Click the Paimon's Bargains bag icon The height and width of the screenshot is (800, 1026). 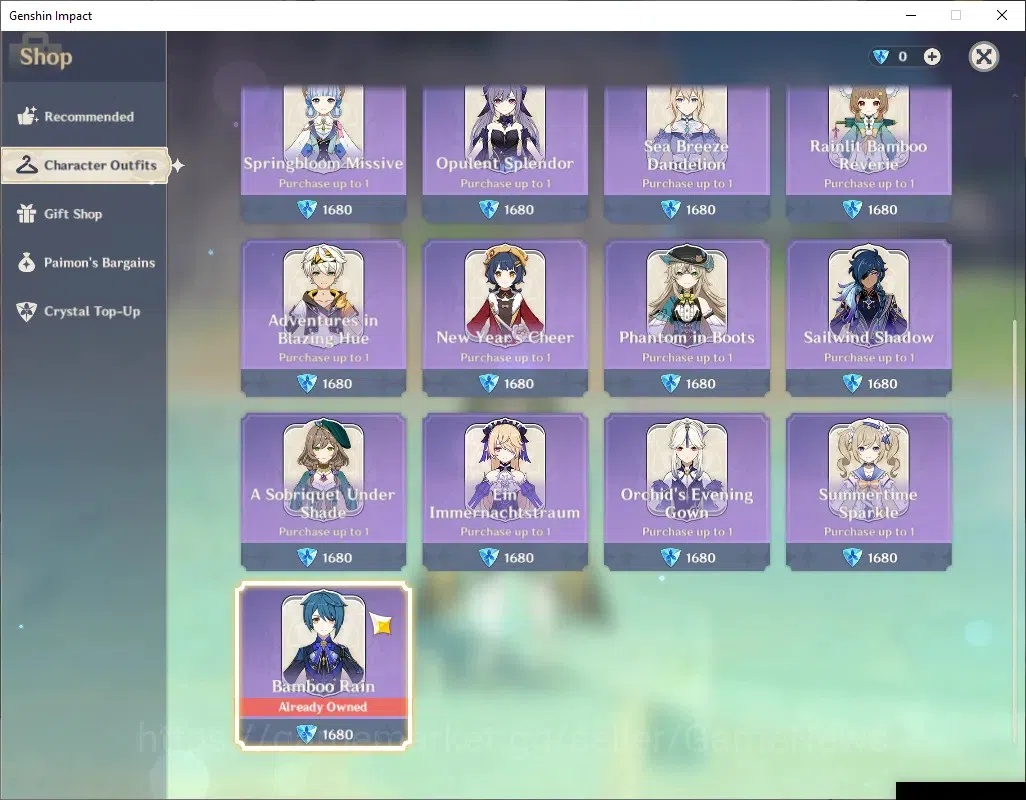pos(27,262)
